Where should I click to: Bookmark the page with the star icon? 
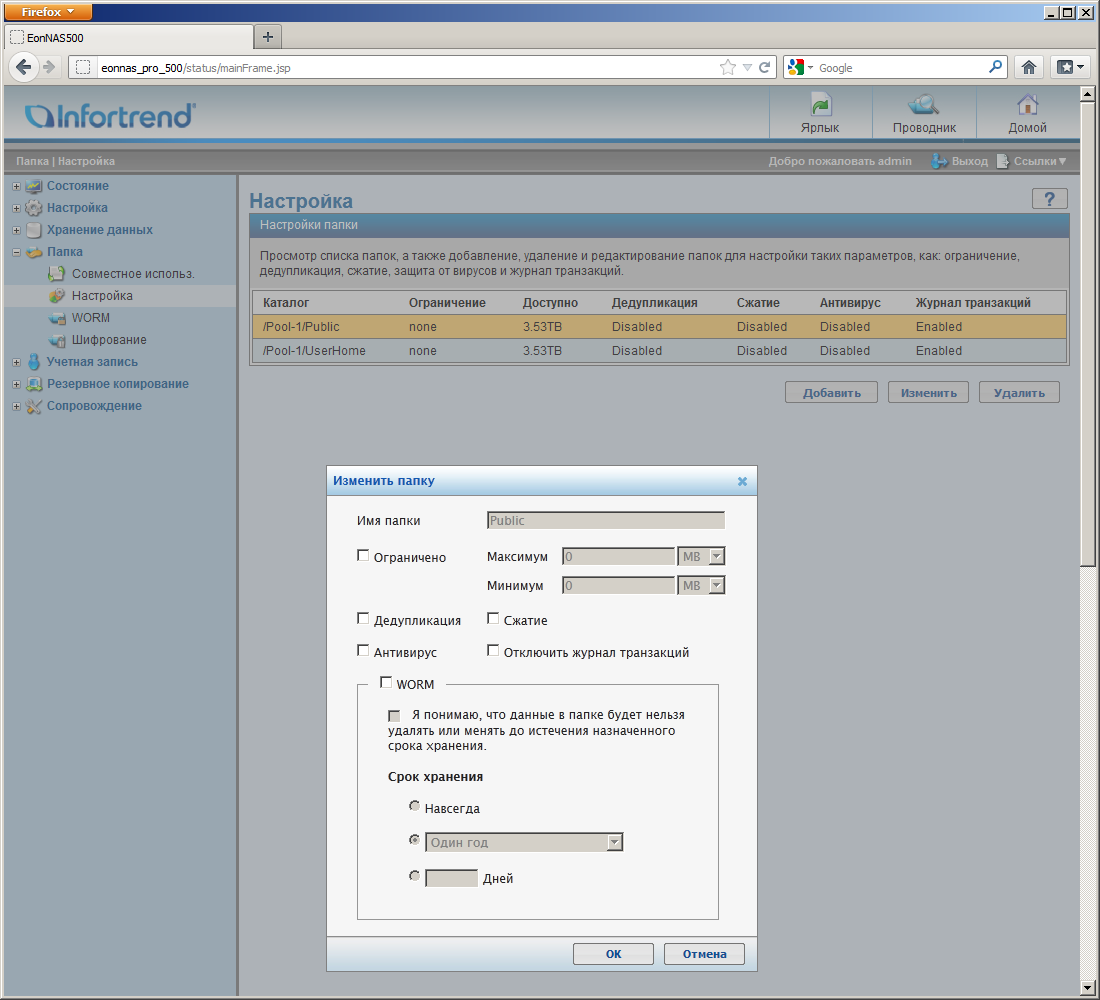[727, 67]
